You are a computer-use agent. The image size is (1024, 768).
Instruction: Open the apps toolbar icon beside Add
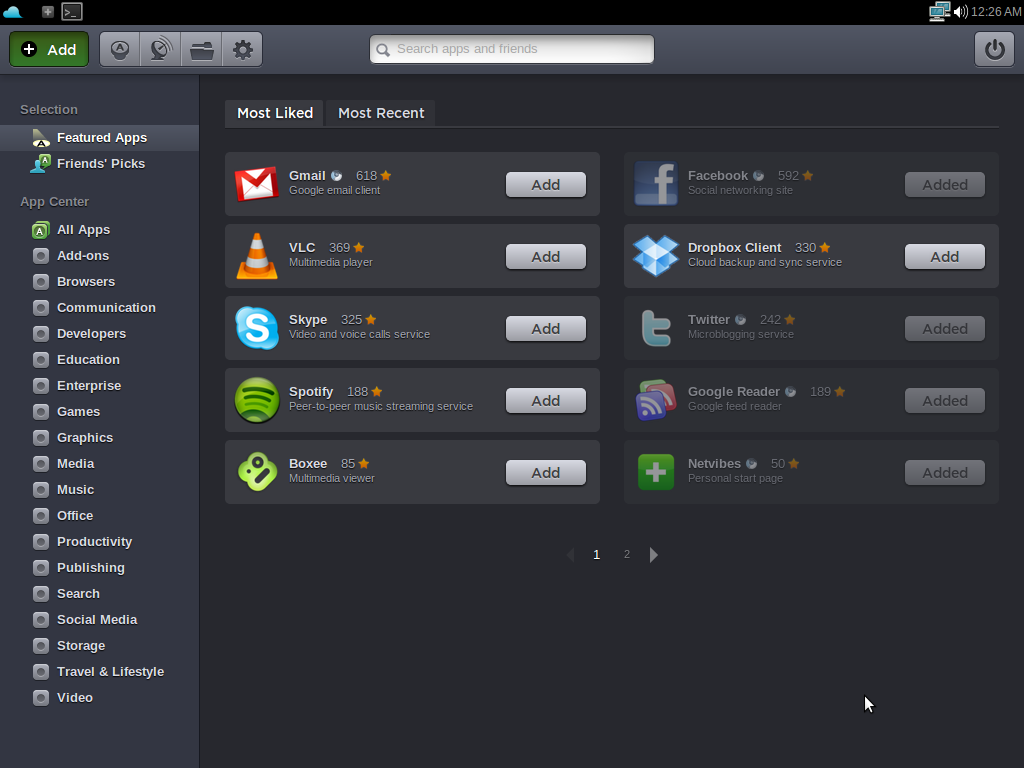click(120, 50)
